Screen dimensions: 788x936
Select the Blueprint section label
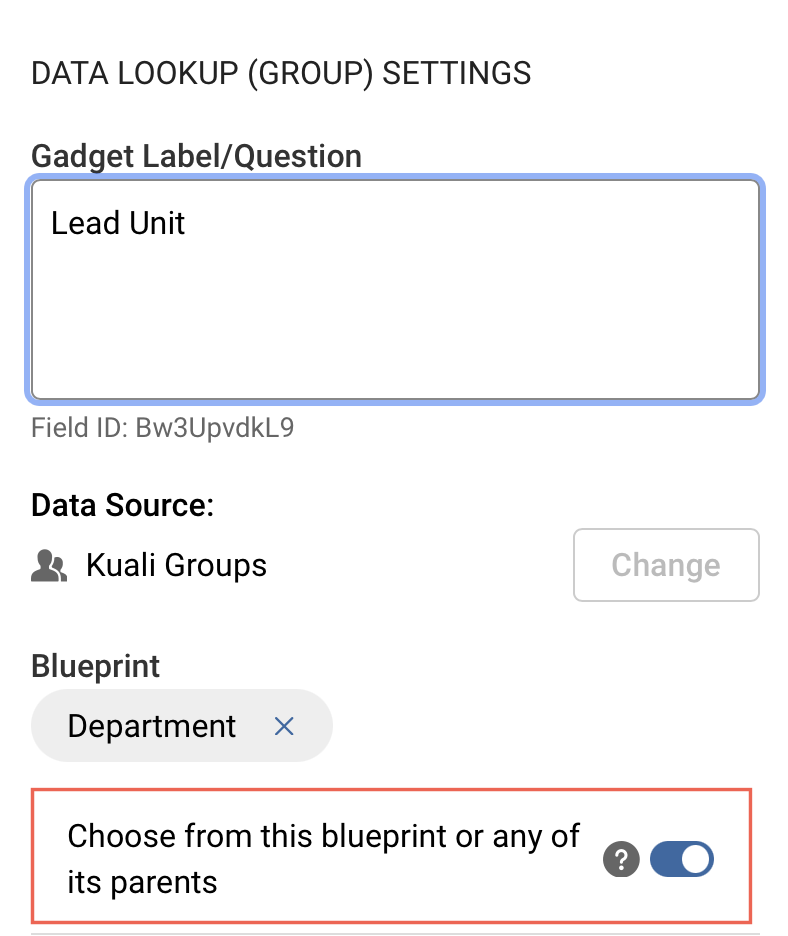(95, 665)
